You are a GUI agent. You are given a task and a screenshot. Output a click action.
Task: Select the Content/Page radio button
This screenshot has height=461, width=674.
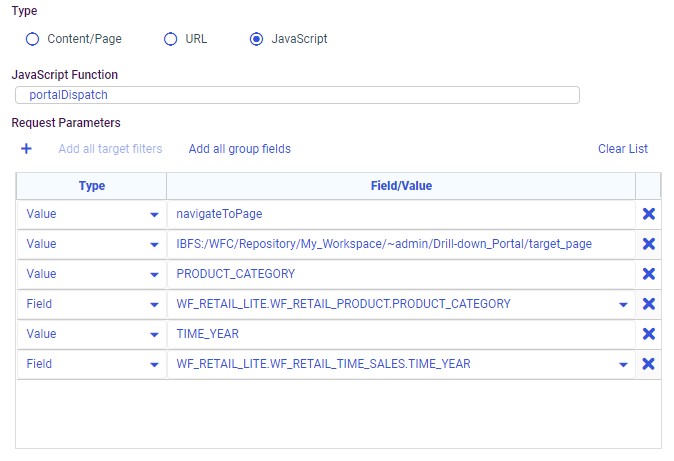32,39
